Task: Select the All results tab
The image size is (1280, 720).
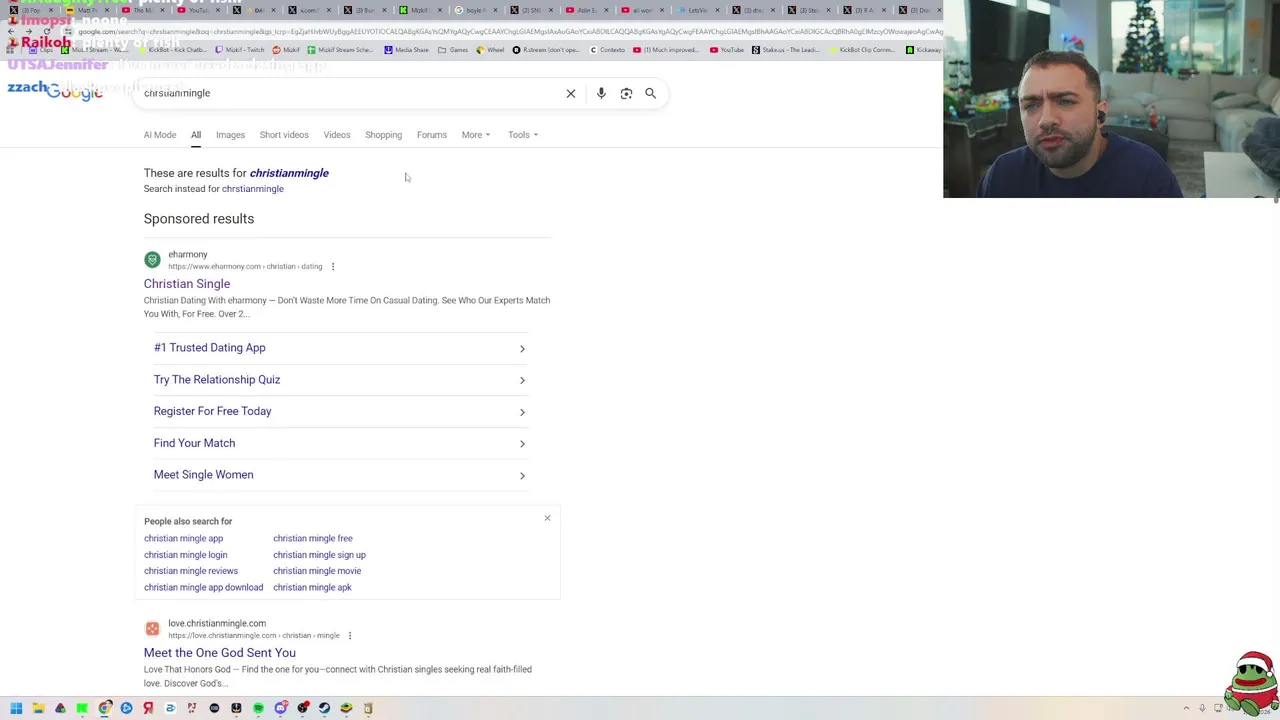Action: [196, 135]
